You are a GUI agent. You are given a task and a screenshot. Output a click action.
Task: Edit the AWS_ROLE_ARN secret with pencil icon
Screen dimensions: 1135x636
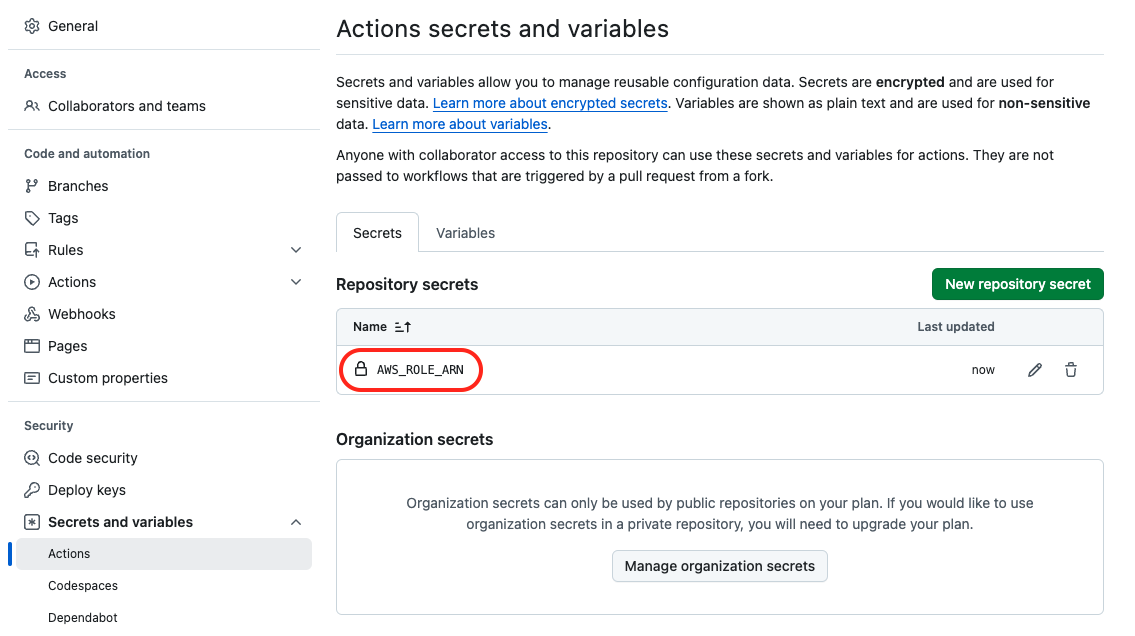click(1034, 369)
